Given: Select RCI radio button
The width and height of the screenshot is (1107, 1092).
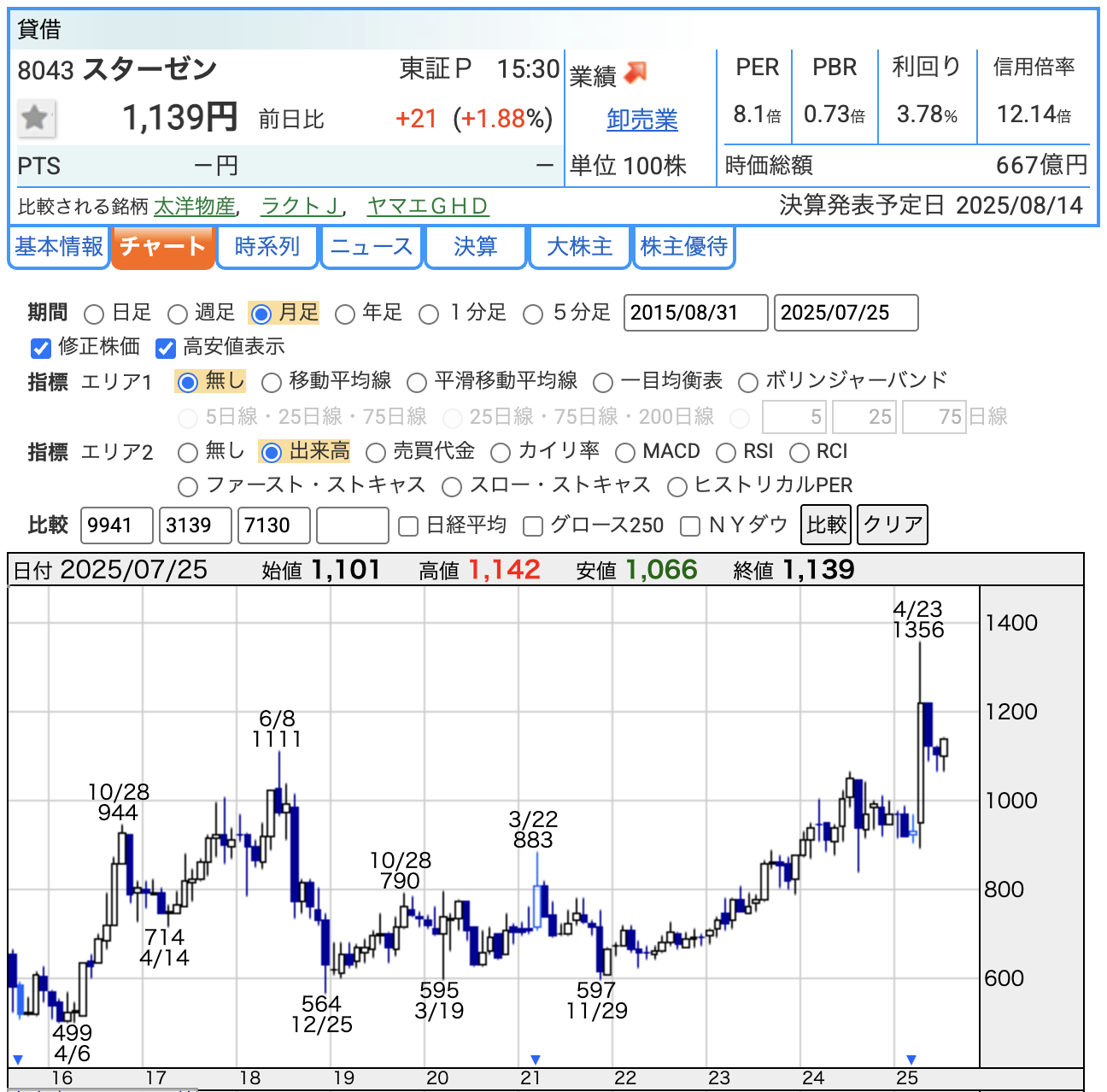Looking at the screenshot, I should click(x=799, y=452).
